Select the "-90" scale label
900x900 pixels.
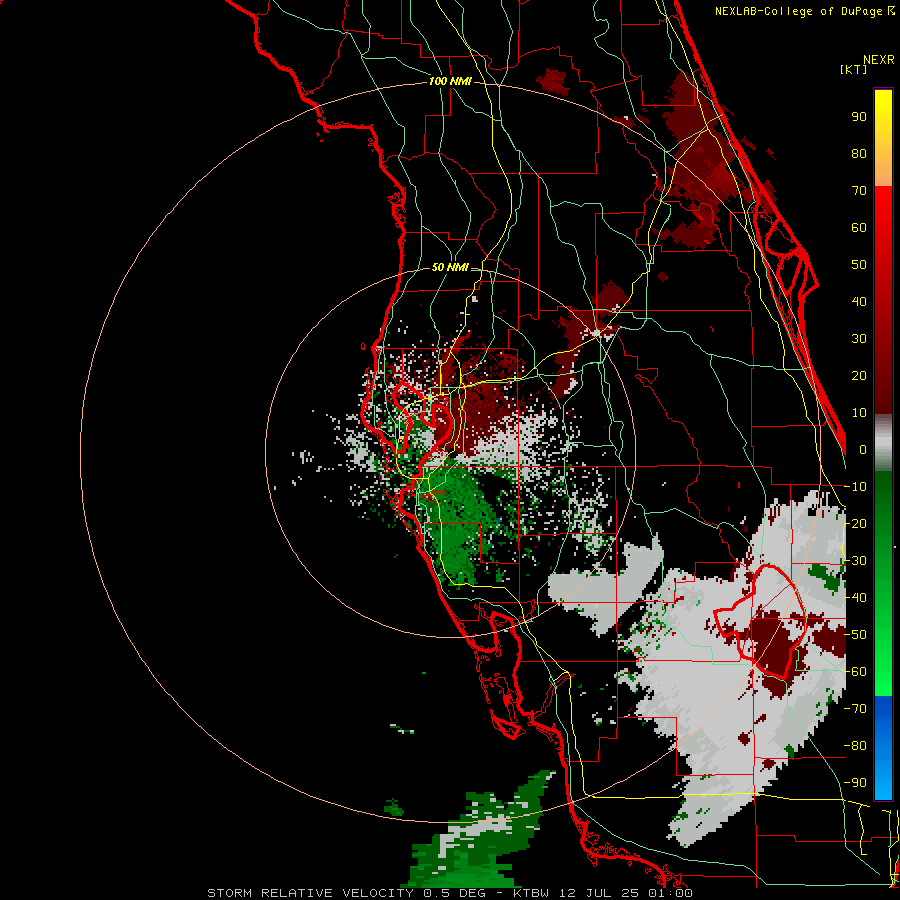point(855,783)
